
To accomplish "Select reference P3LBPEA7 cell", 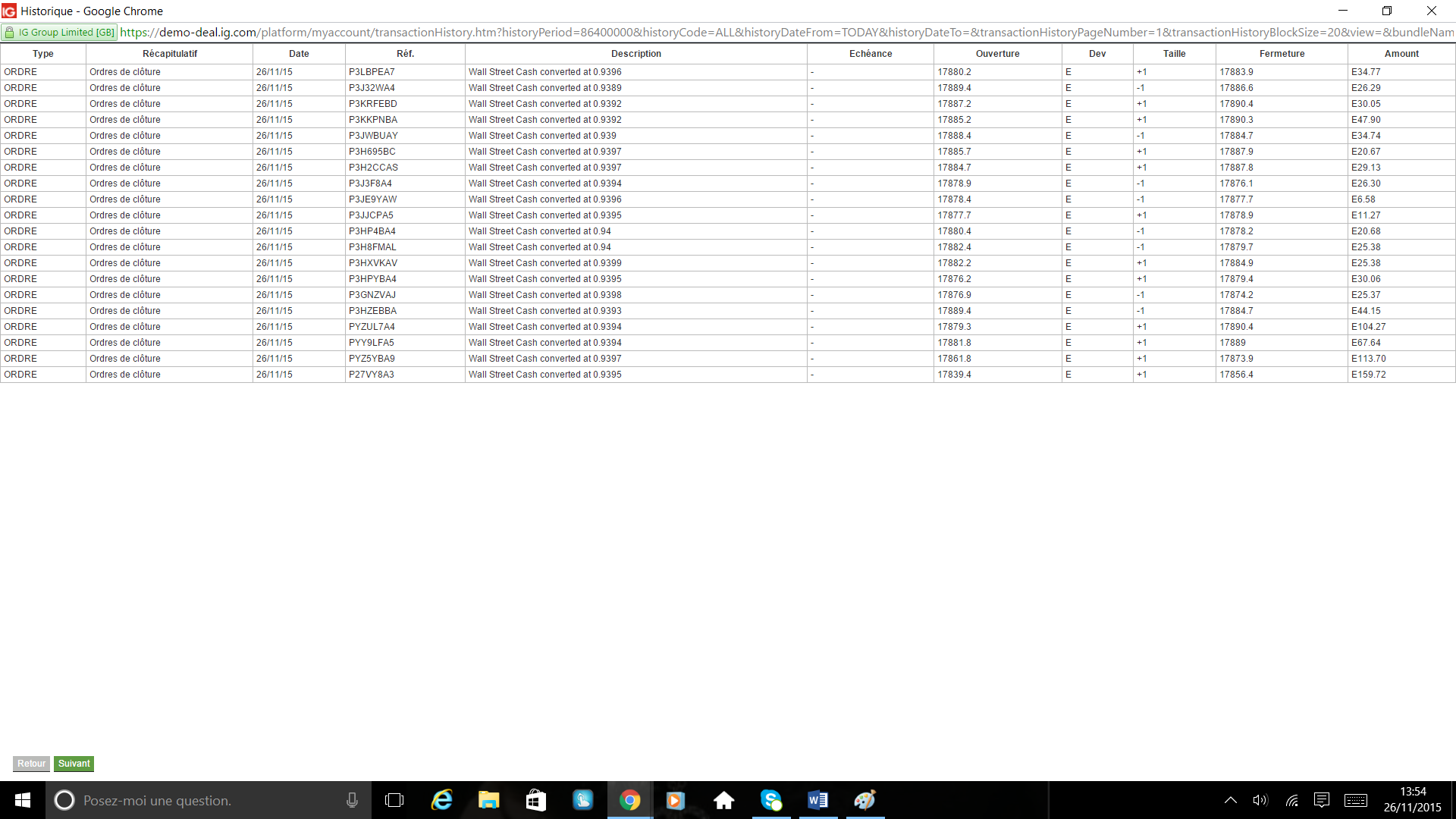I will [x=372, y=72].
